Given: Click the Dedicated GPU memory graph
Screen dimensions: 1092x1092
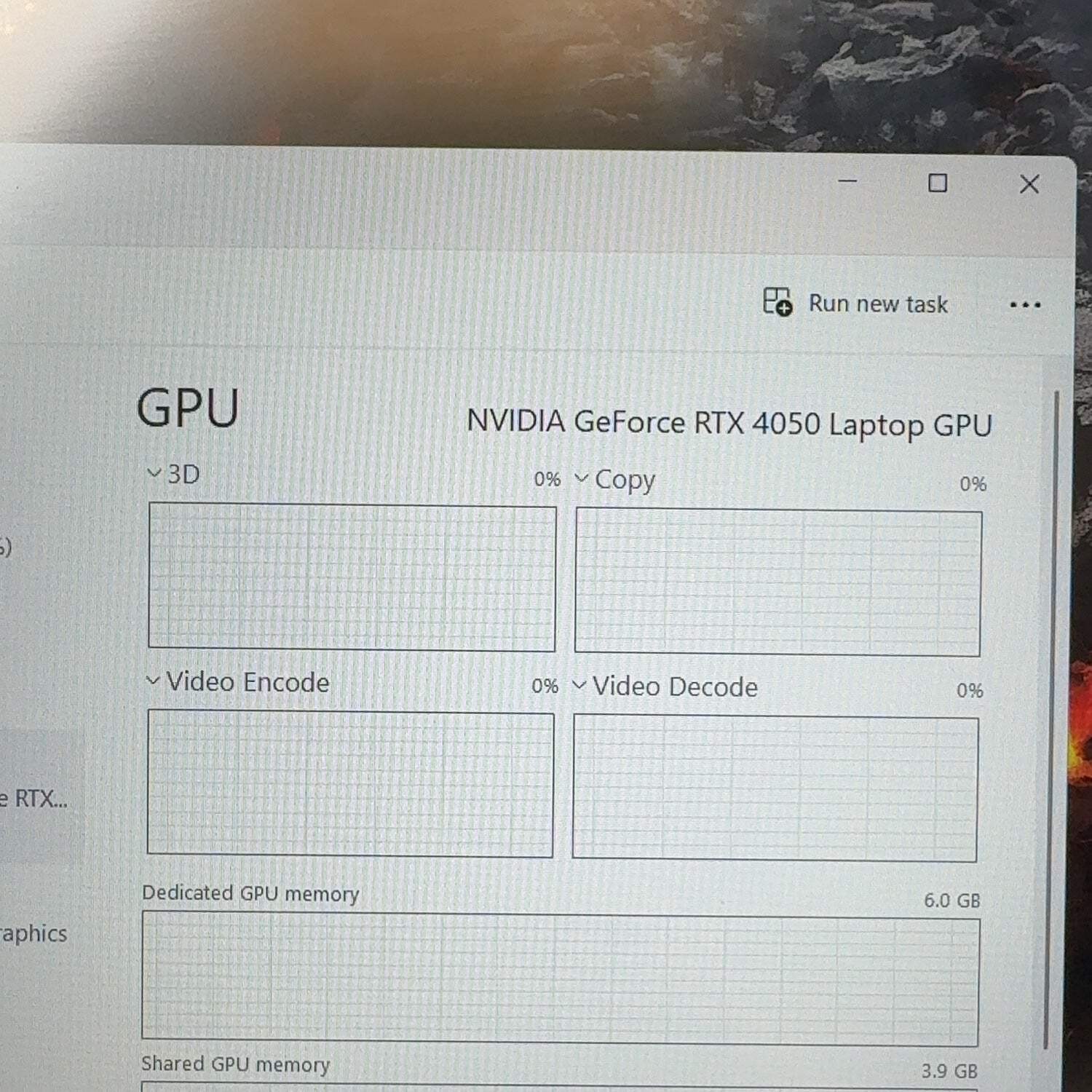Looking at the screenshot, I should [x=561, y=978].
